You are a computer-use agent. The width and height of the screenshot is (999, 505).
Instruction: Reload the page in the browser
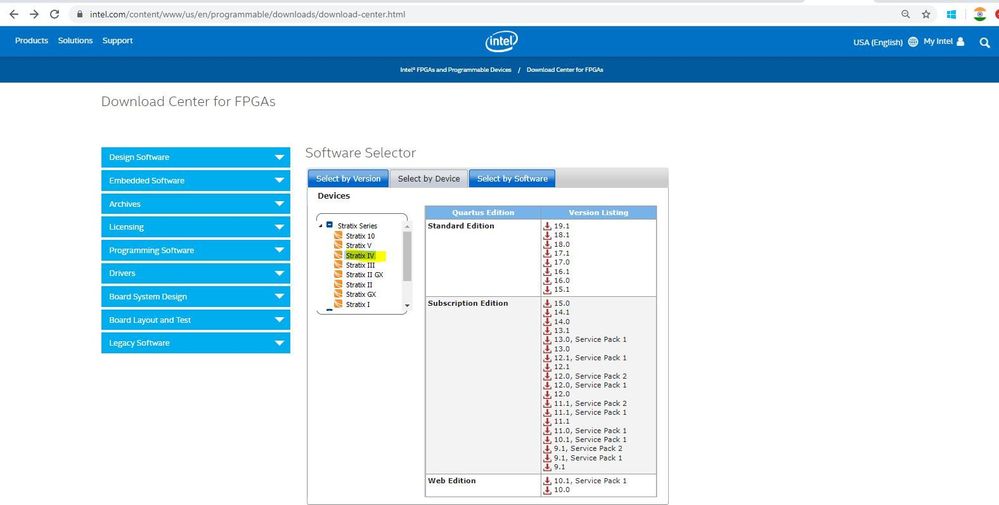click(x=53, y=15)
